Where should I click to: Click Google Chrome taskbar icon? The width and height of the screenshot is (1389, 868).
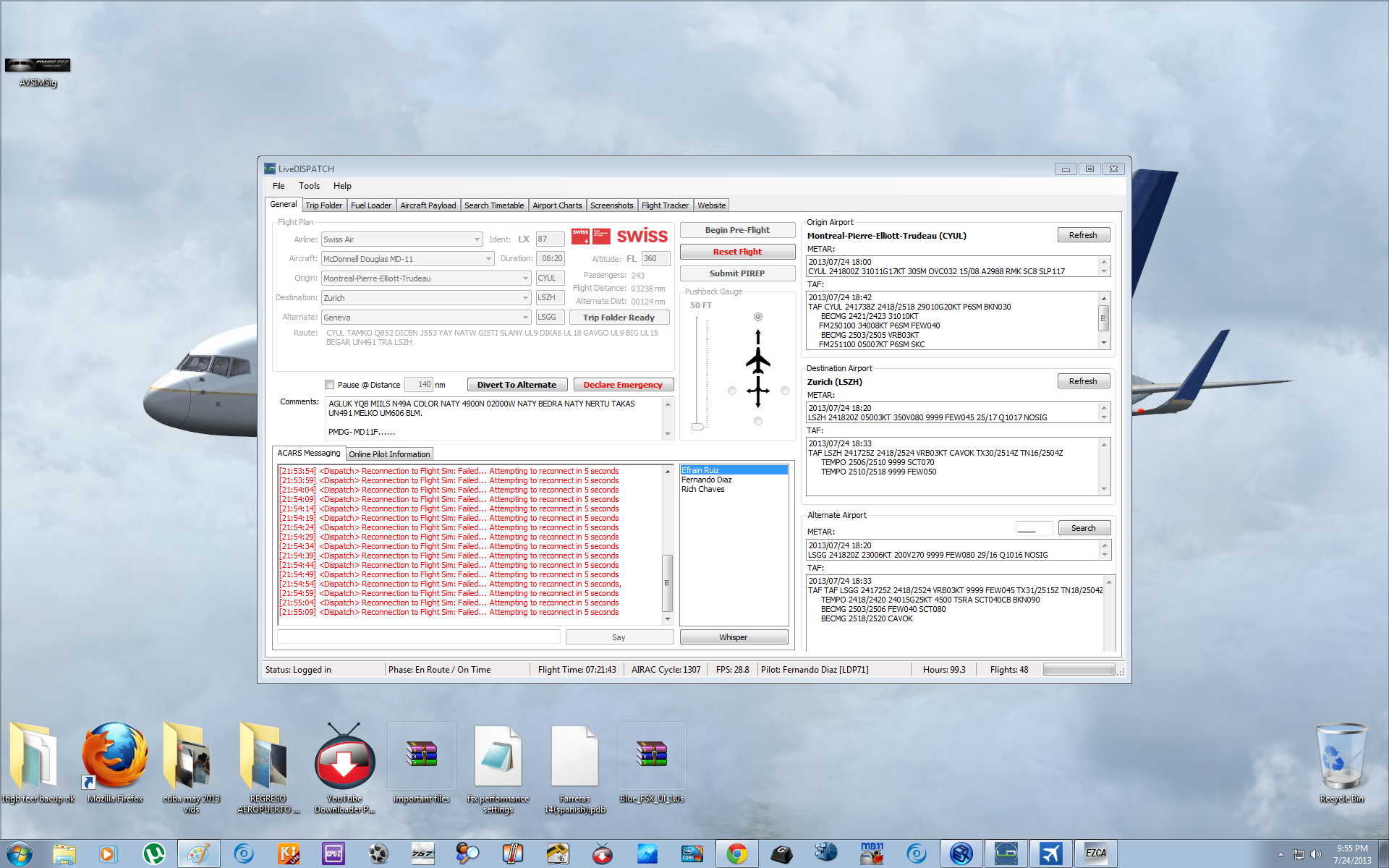[736, 854]
